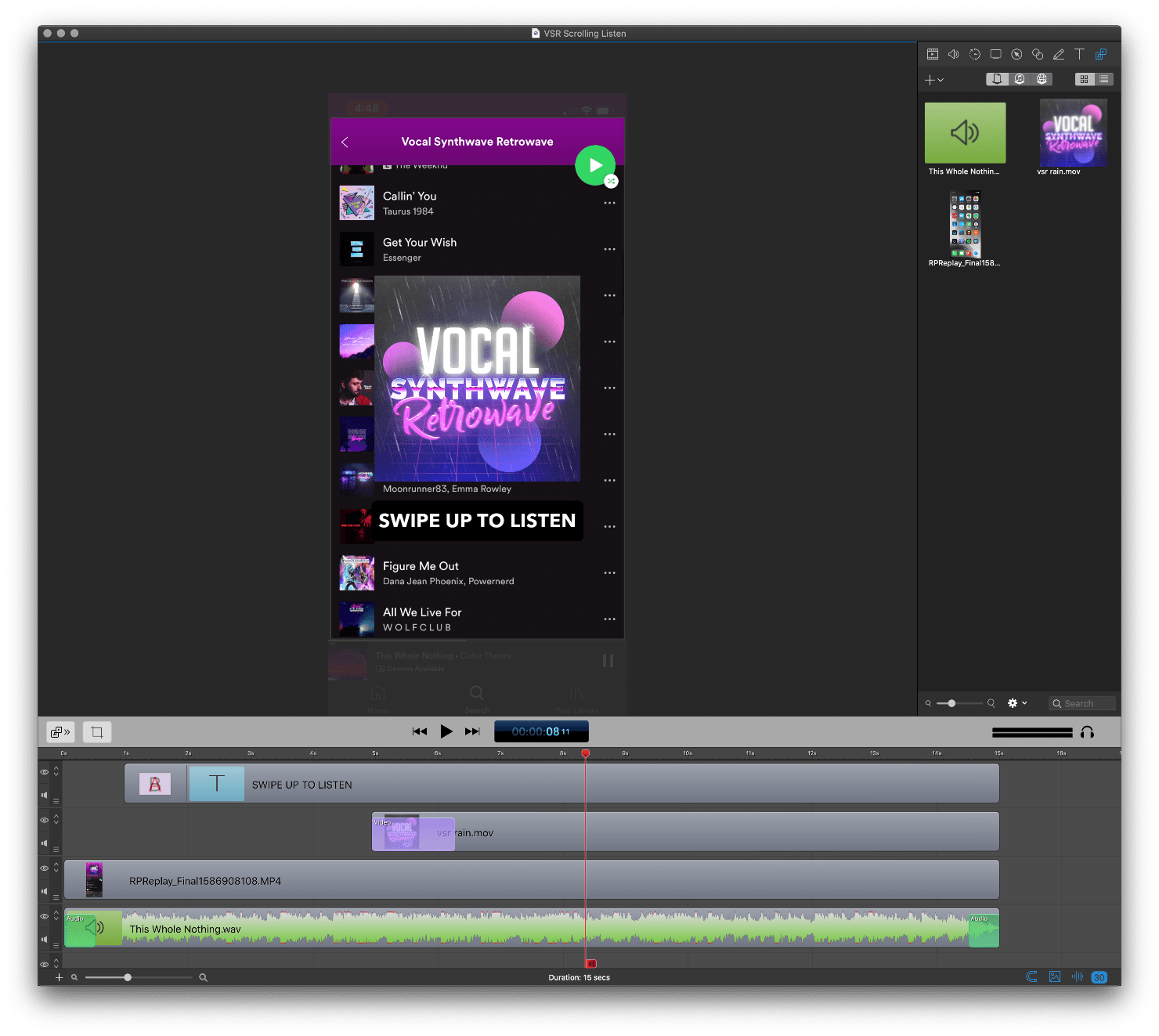Switch to the iTunes media source tab
Screen dimensions: 1159x1036
(x=1020, y=79)
